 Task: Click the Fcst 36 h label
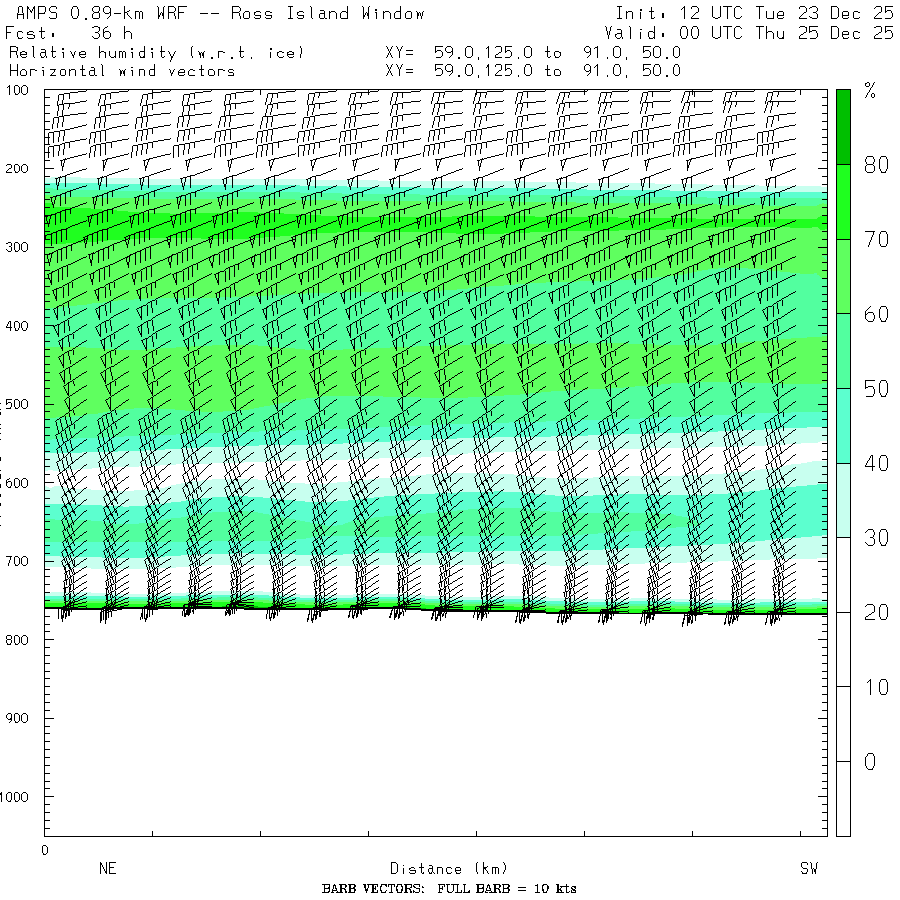click(69, 33)
